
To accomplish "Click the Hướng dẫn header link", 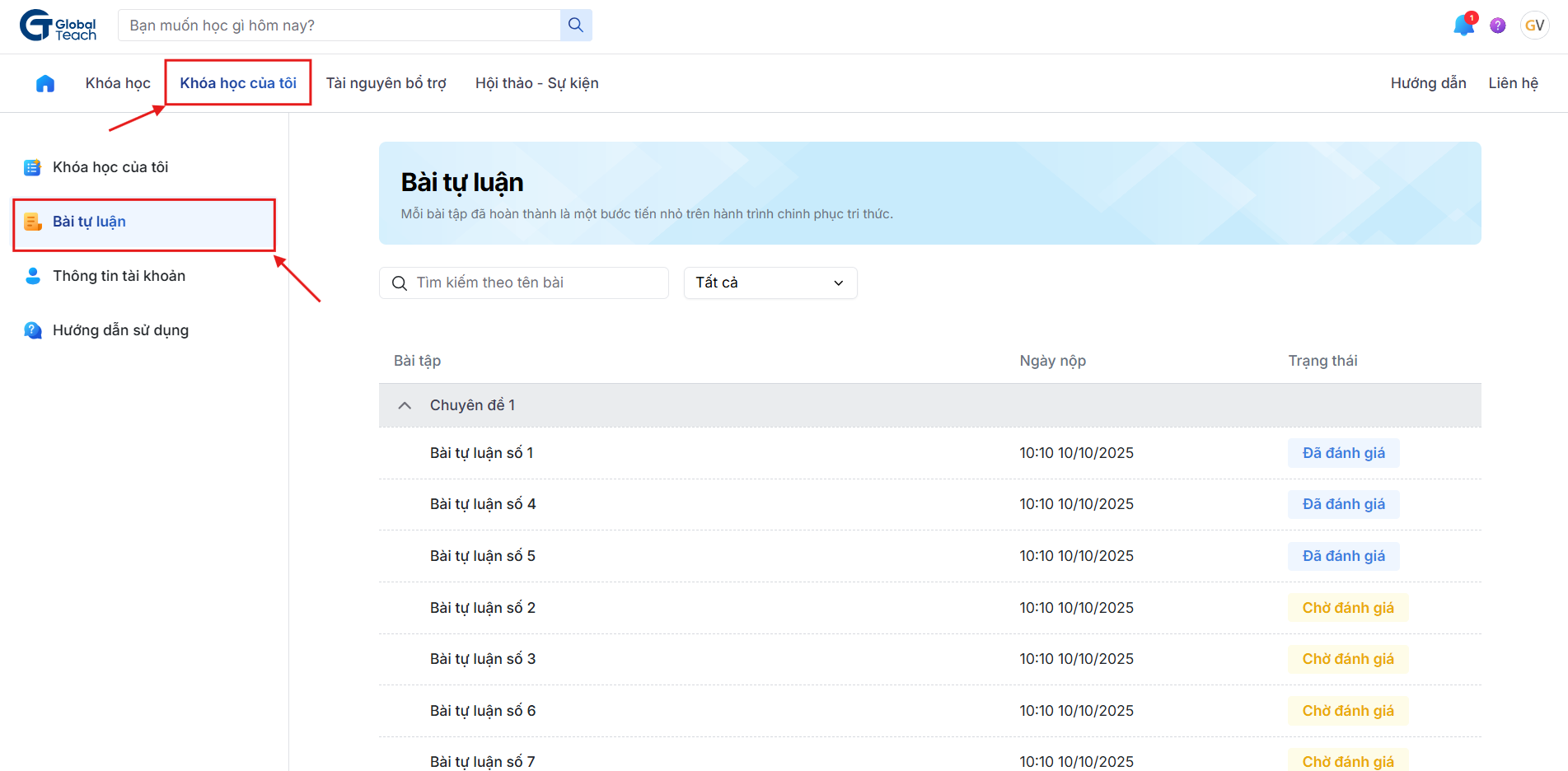I will click(1428, 83).
